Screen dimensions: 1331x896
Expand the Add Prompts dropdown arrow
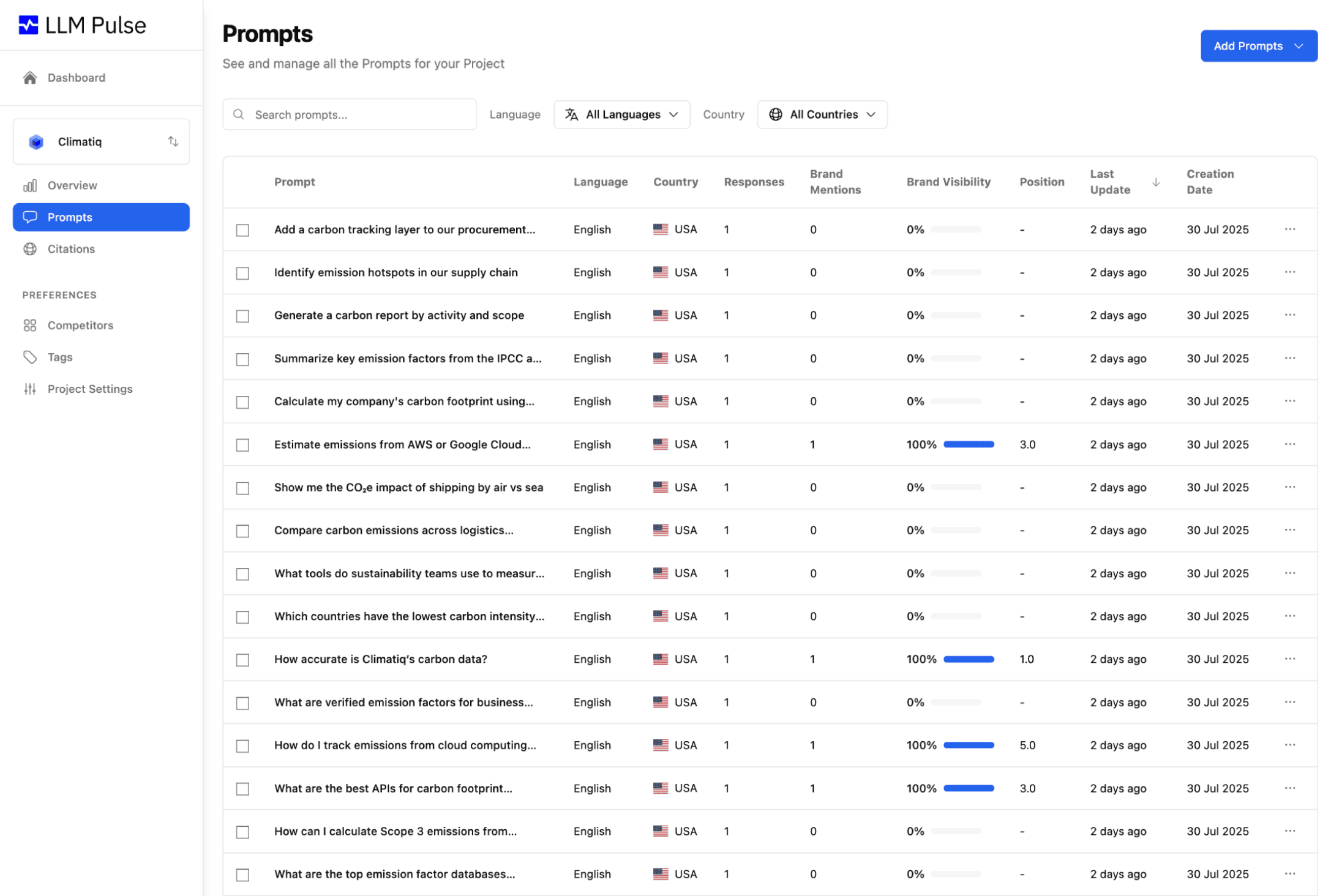pyautogui.click(x=1299, y=46)
